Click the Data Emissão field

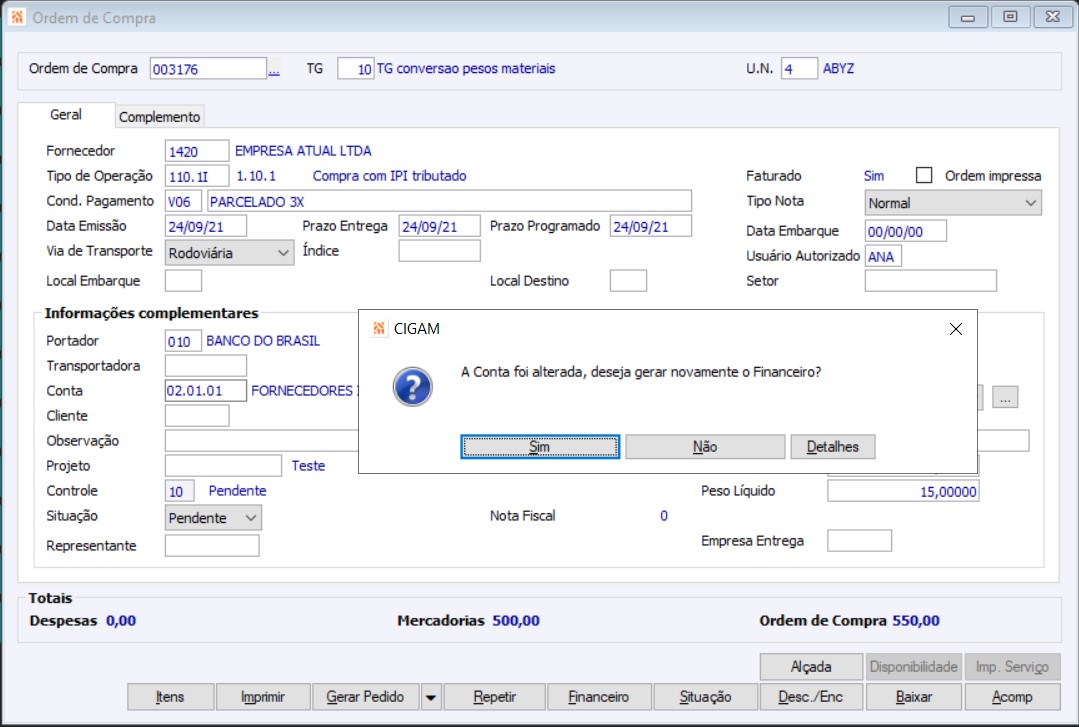[x=206, y=226]
